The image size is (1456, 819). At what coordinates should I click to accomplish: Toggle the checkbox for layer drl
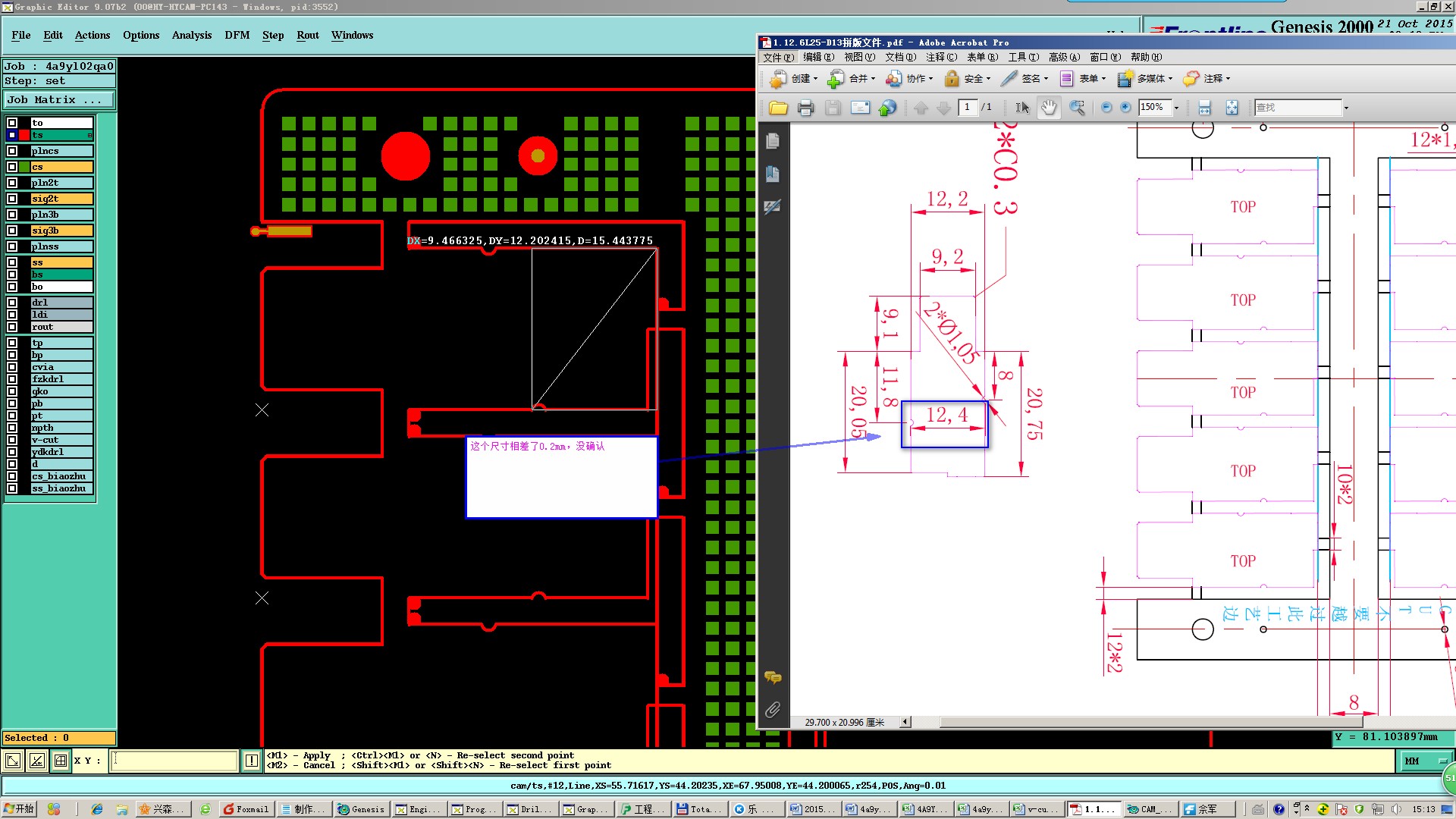pyautogui.click(x=12, y=303)
